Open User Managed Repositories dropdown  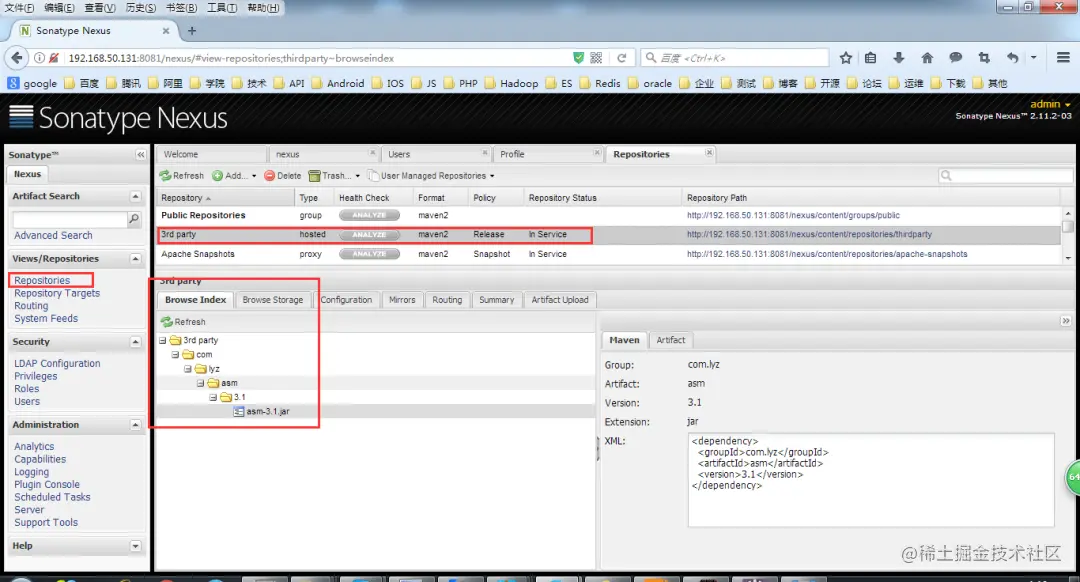pos(431,176)
